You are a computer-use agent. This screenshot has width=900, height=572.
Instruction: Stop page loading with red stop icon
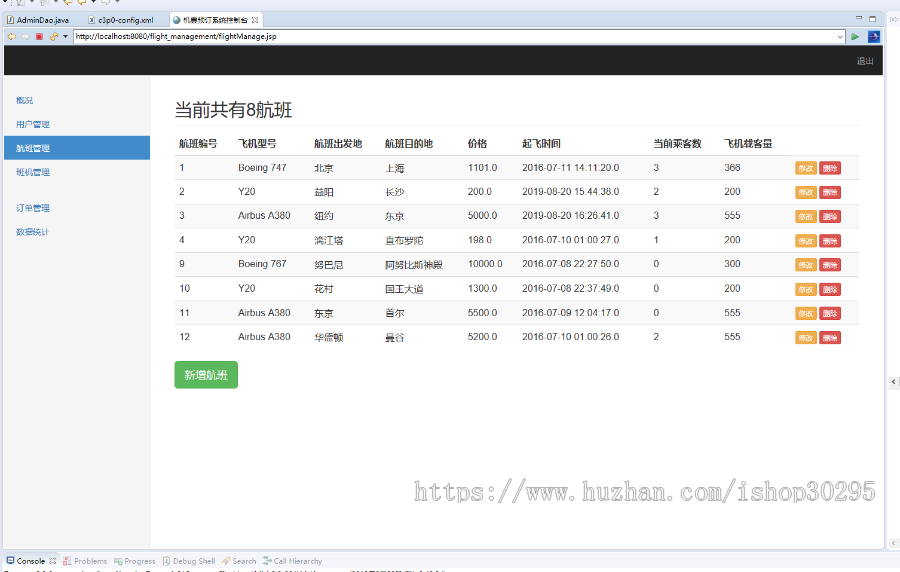click(39, 37)
